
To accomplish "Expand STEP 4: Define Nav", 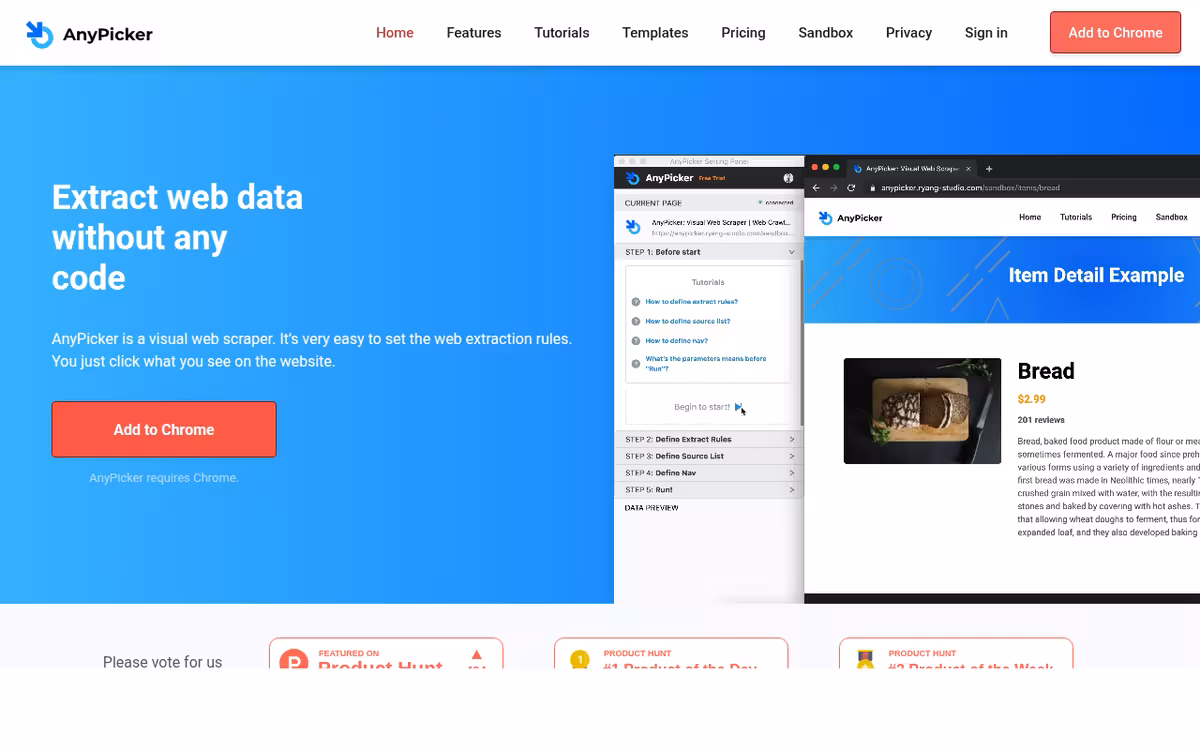I will 708,473.
